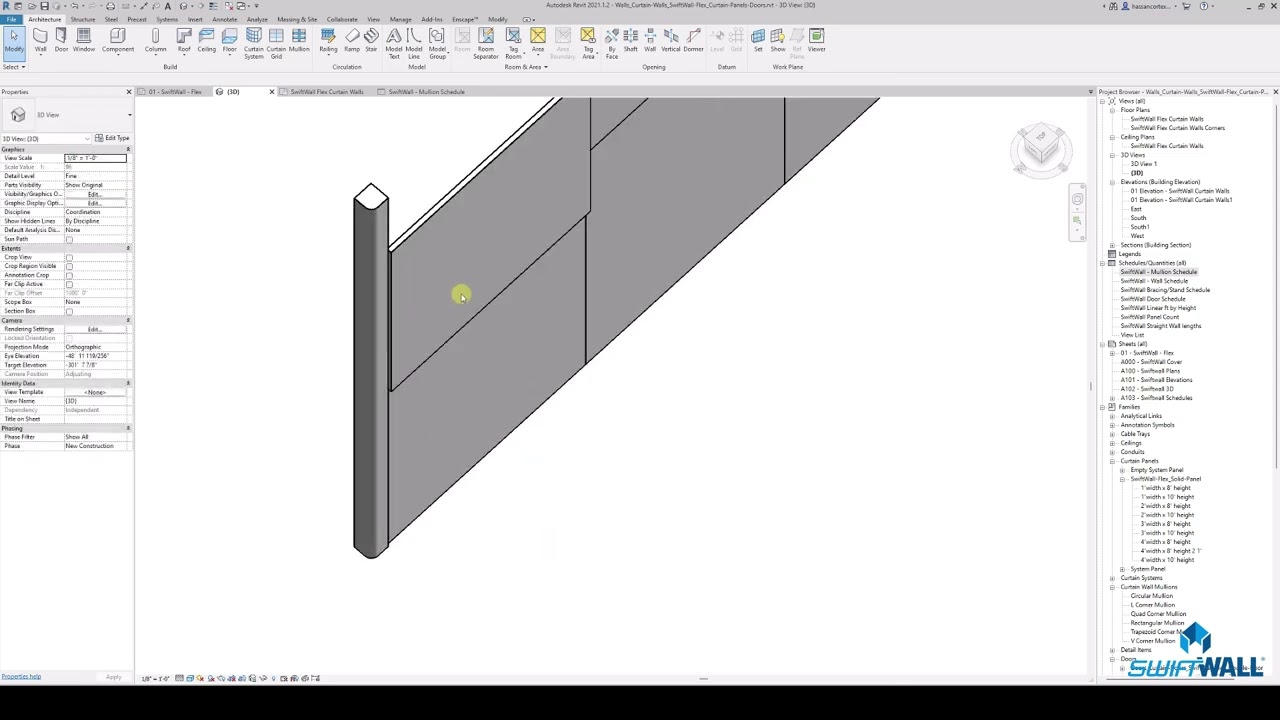Select the Ramp tool
The width and height of the screenshot is (1280, 720).
click(352, 41)
